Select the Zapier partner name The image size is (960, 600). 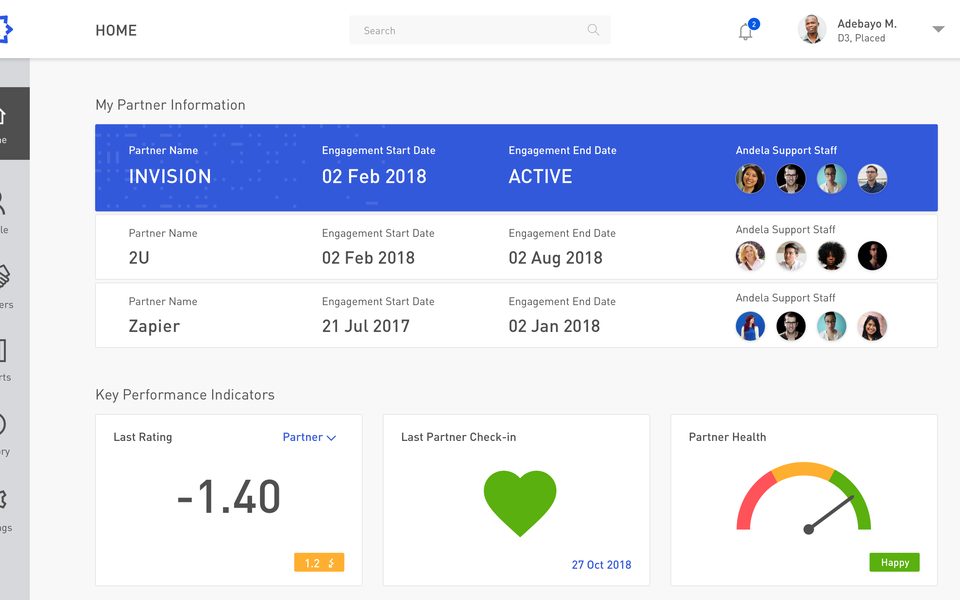click(x=154, y=326)
